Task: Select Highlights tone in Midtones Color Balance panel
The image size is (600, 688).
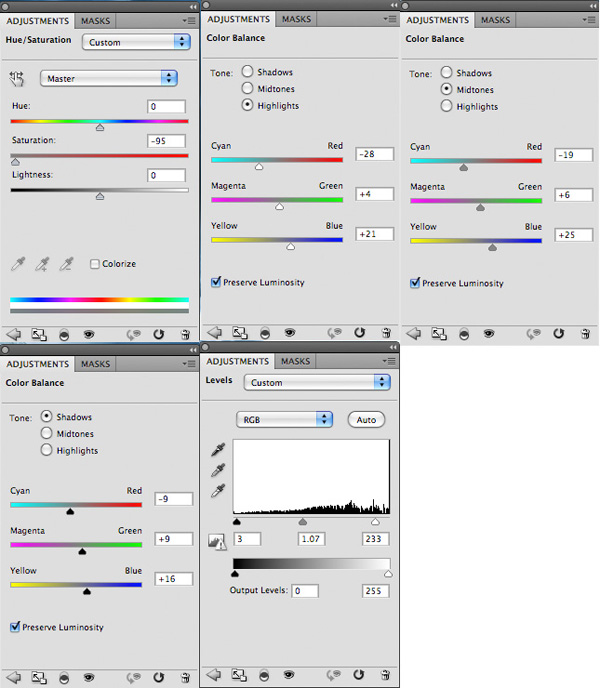Action: [446, 106]
